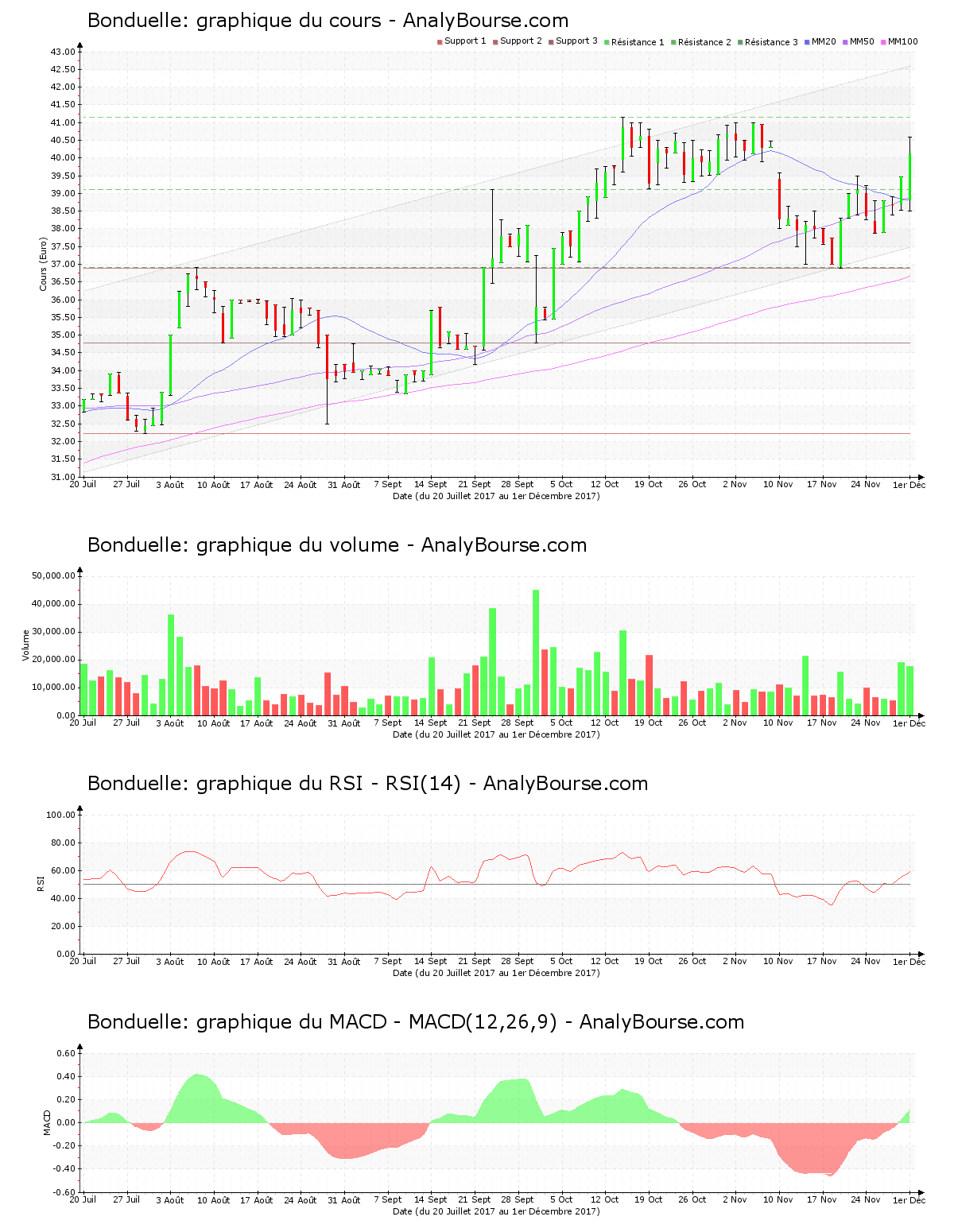The width and height of the screenshot is (954, 1232).
Task: Select the Support 3 legend label
Action: [x=576, y=41]
